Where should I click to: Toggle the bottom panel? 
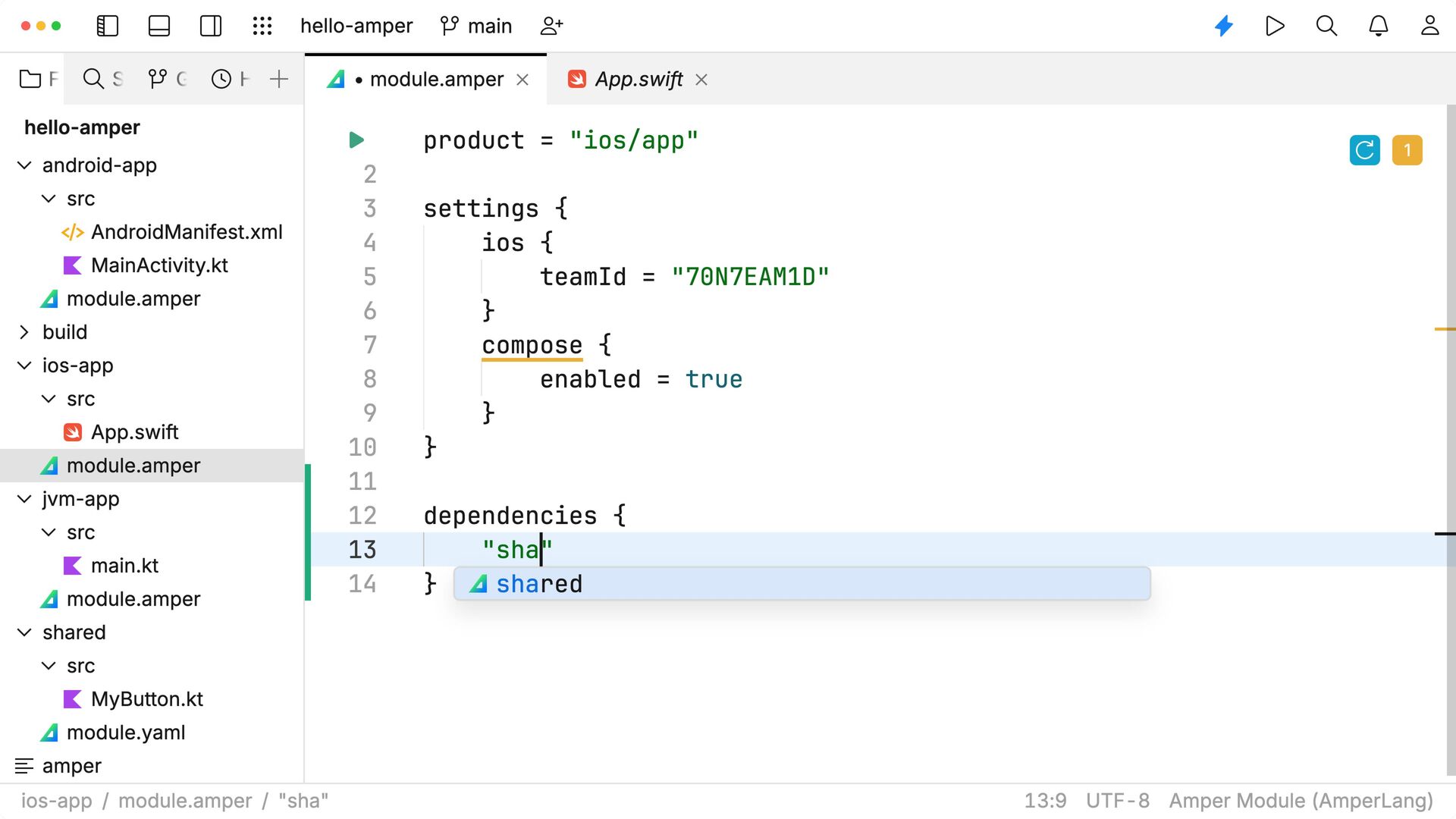click(x=159, y=26)
